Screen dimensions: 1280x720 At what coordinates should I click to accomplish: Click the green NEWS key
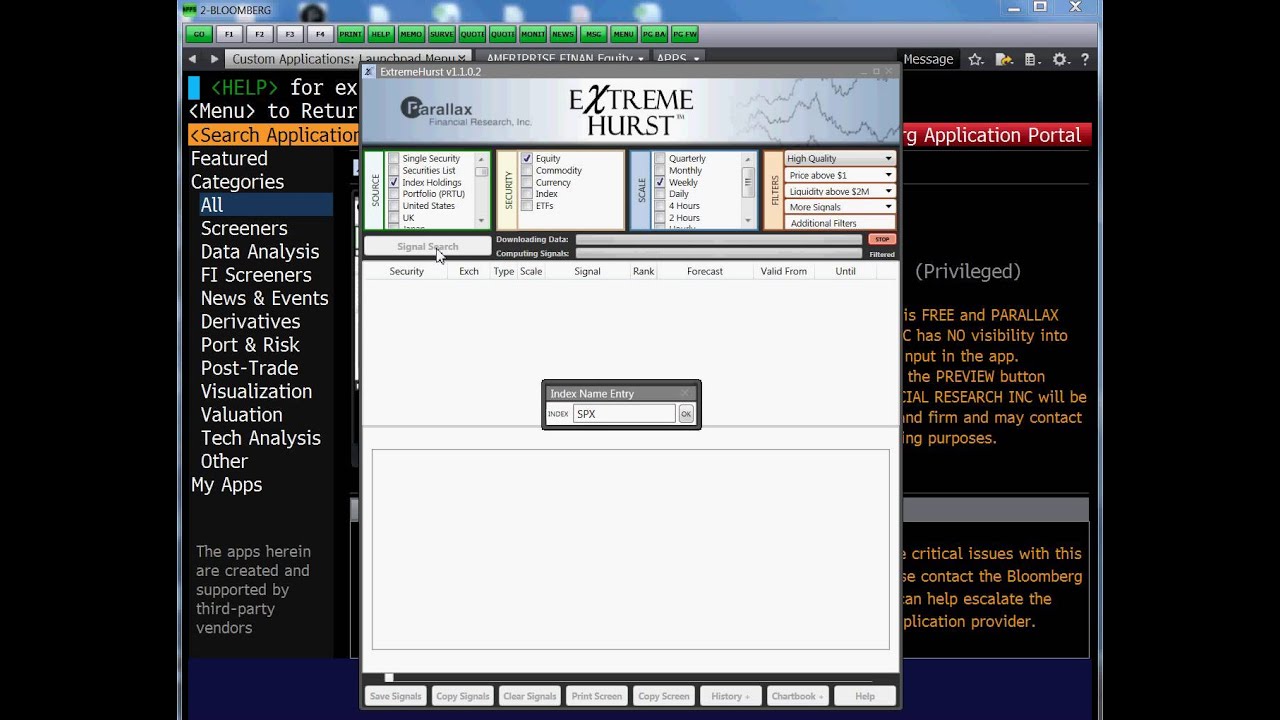click(563, 34)
